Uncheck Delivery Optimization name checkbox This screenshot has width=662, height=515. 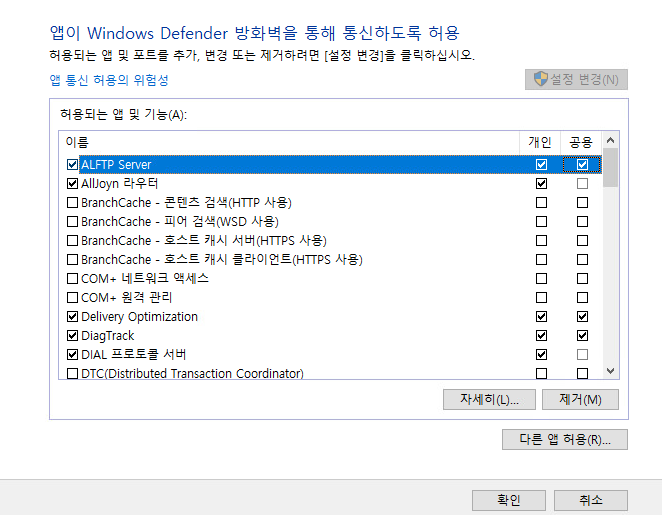pyautogui.click(x=72, y=317)
